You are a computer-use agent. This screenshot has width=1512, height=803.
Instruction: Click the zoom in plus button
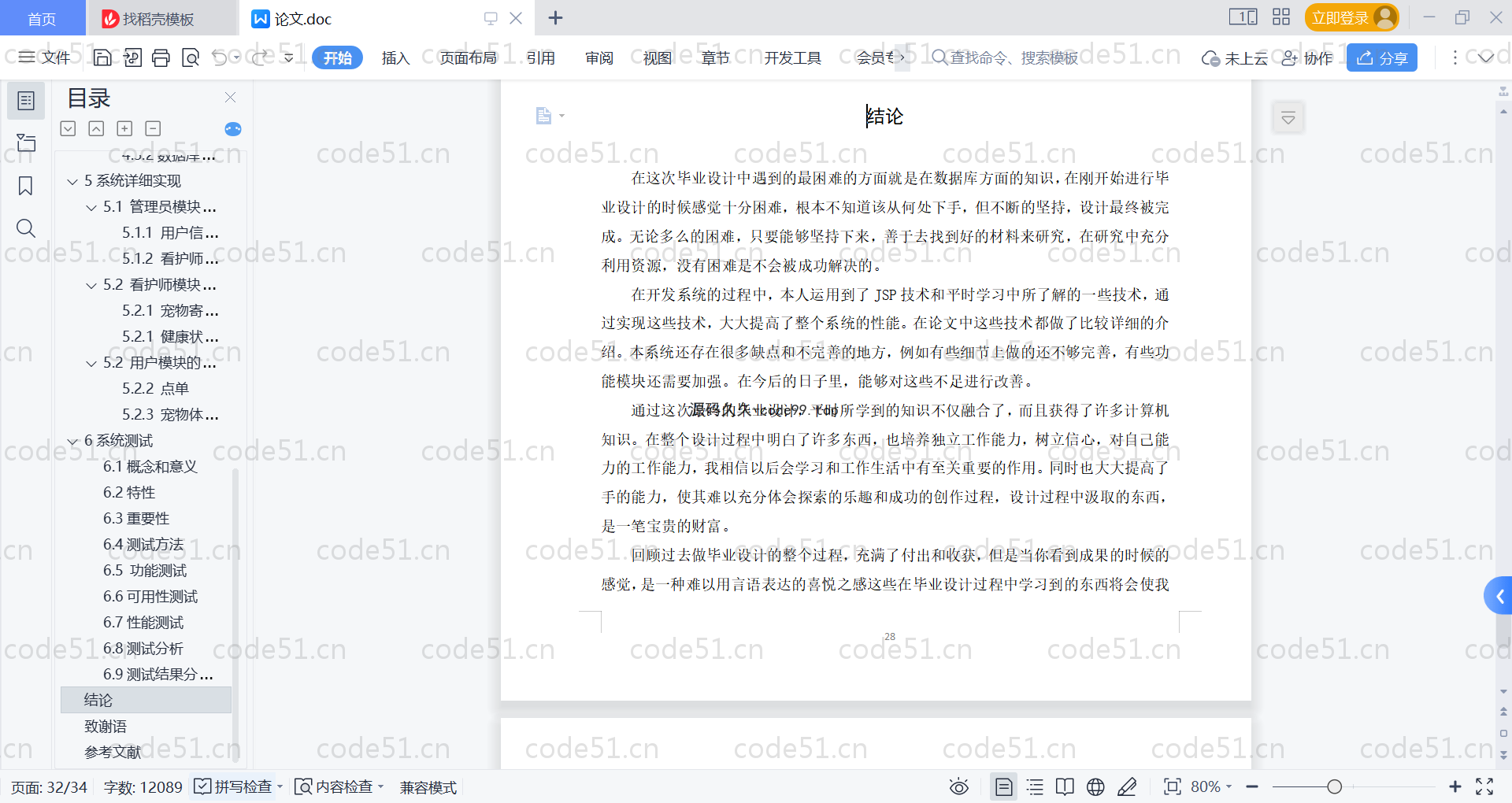(1455, 786)
